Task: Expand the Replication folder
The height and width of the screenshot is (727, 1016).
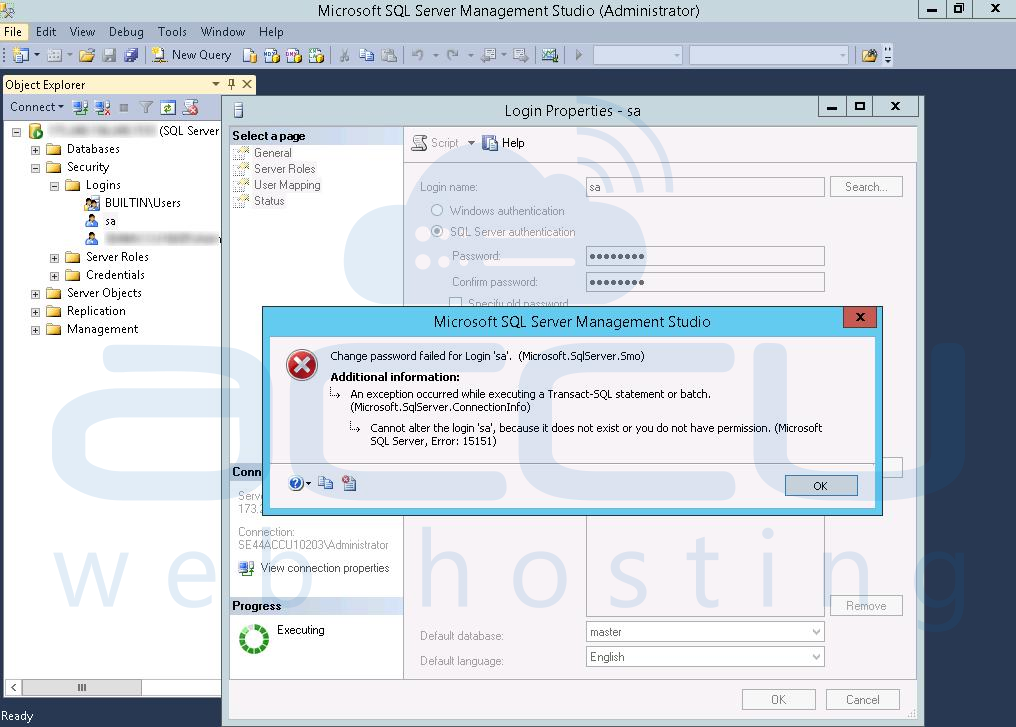Action: point(36,312)
